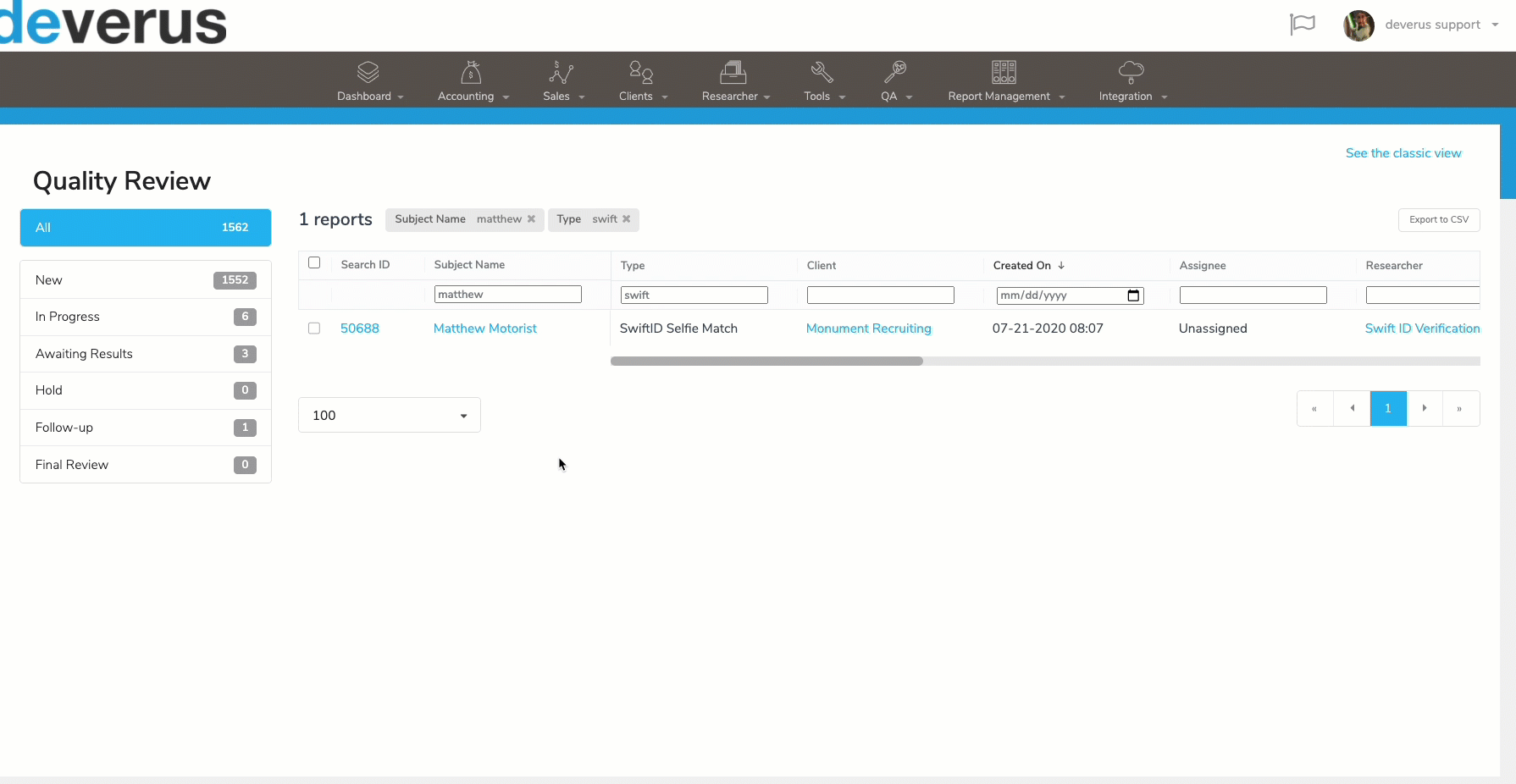Click the Export to CSV button

pyautogui.click(x=1439, y=219)
